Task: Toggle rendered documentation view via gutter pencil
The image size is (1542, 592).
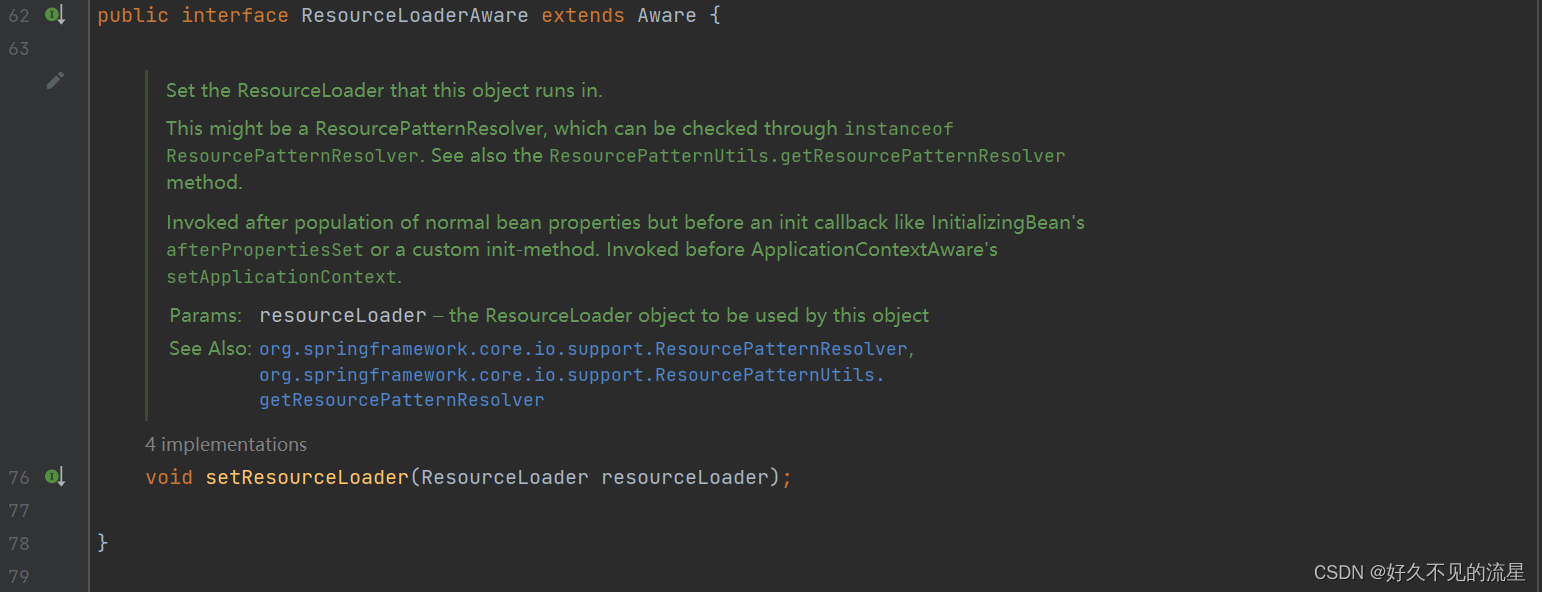Action: [x=55, y=80]
